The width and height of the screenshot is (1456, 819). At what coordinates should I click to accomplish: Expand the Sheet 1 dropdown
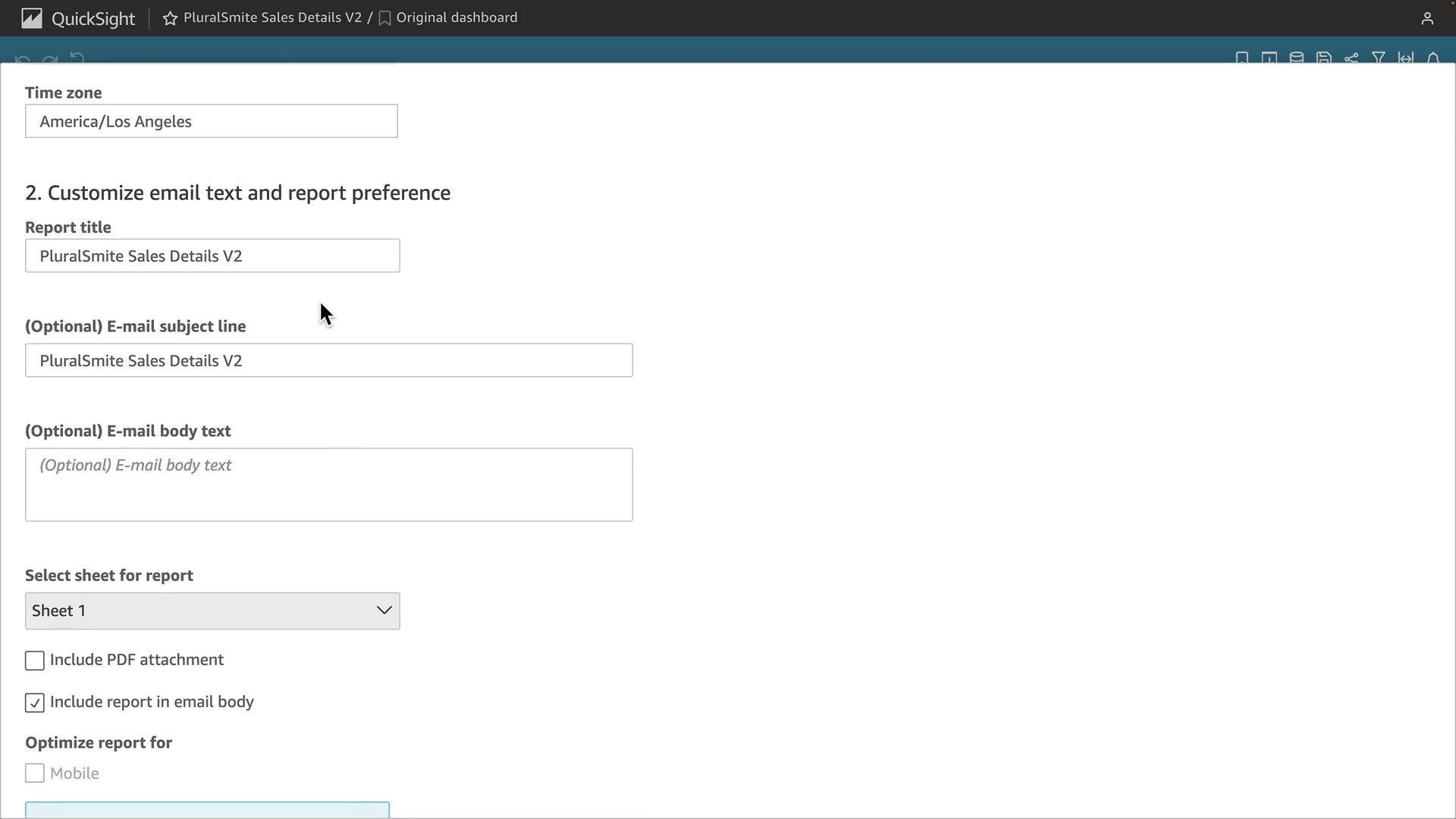[212, 611]
